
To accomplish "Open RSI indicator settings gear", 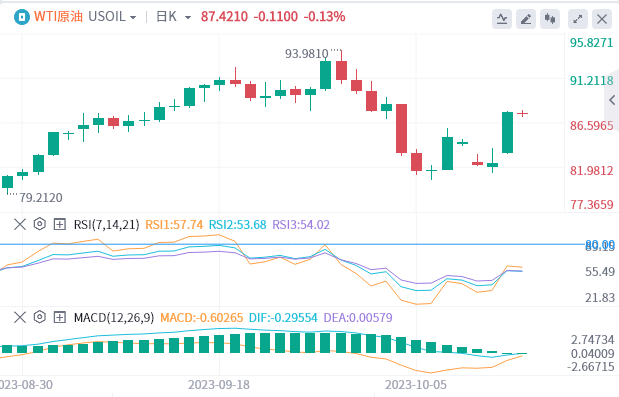I will point(39,224).
